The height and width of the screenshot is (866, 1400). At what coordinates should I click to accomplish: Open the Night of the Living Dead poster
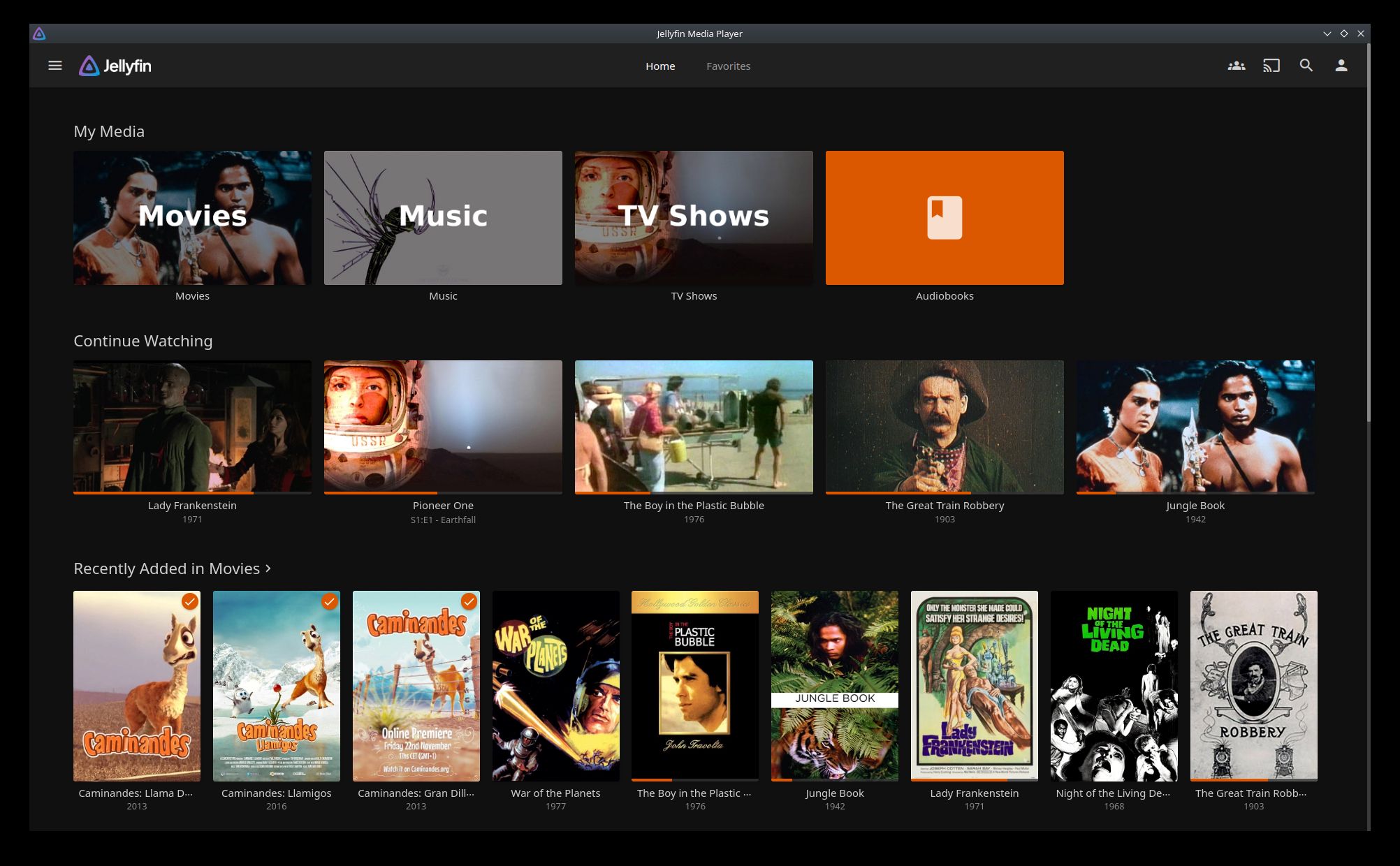tap(1114, 686)
